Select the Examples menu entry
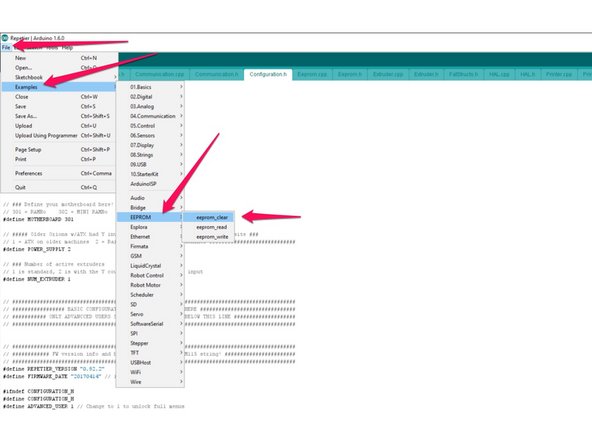 click(x=59, y=87)
